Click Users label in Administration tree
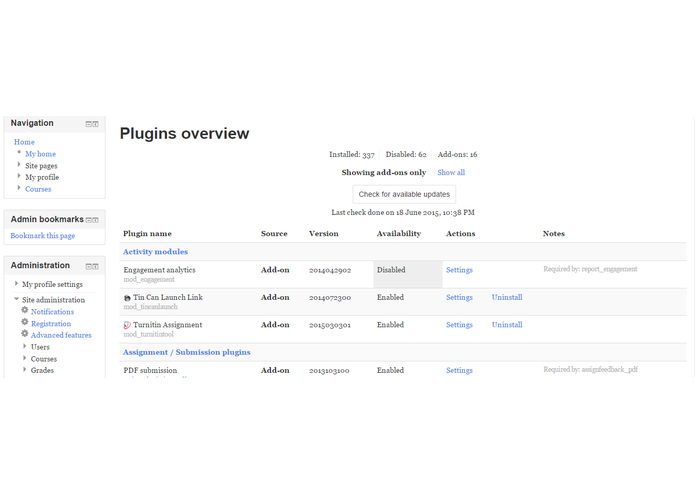 click(40, 347)
